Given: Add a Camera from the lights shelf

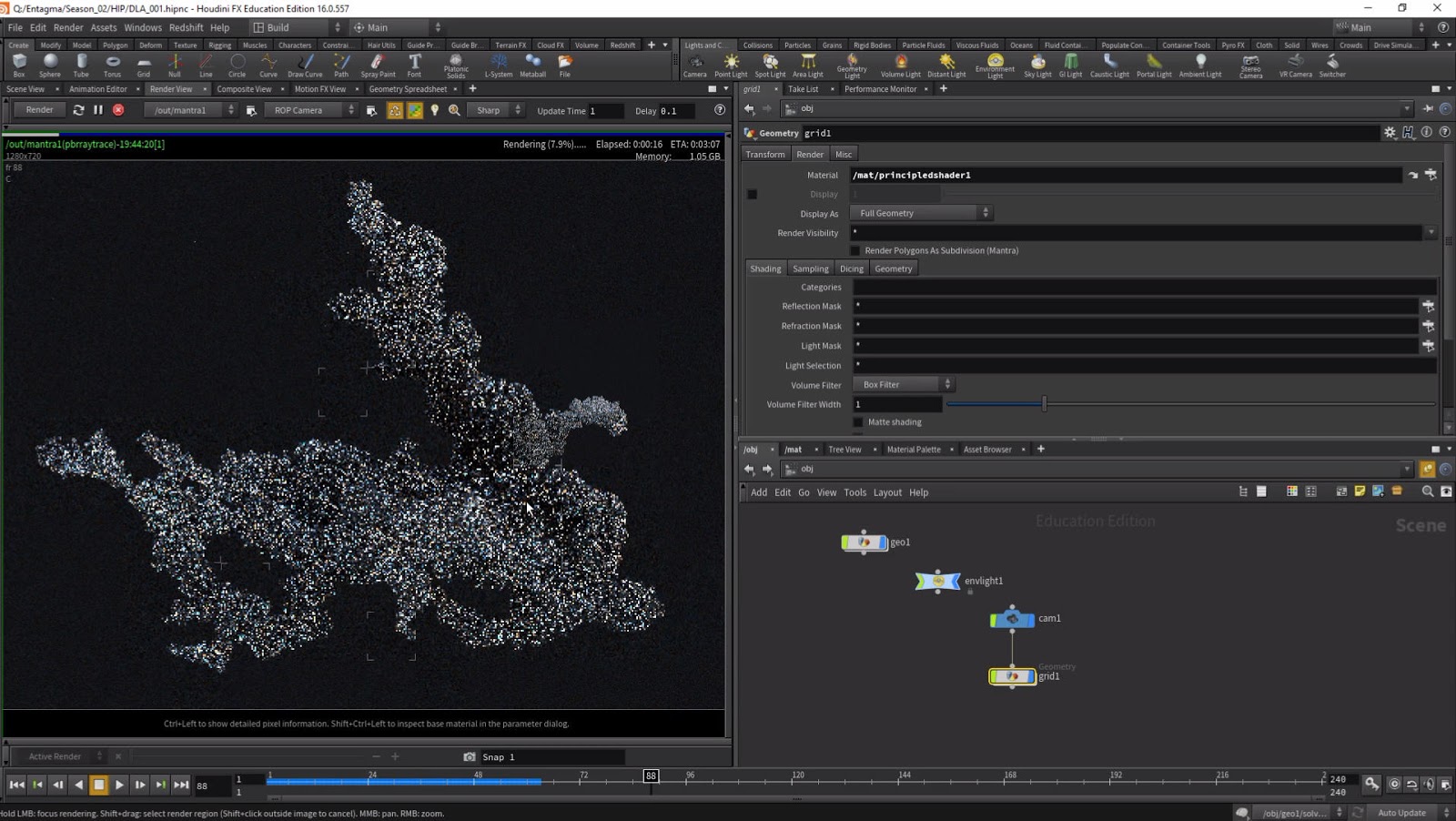Looking at the screenshot, I should tap(695, 66).
